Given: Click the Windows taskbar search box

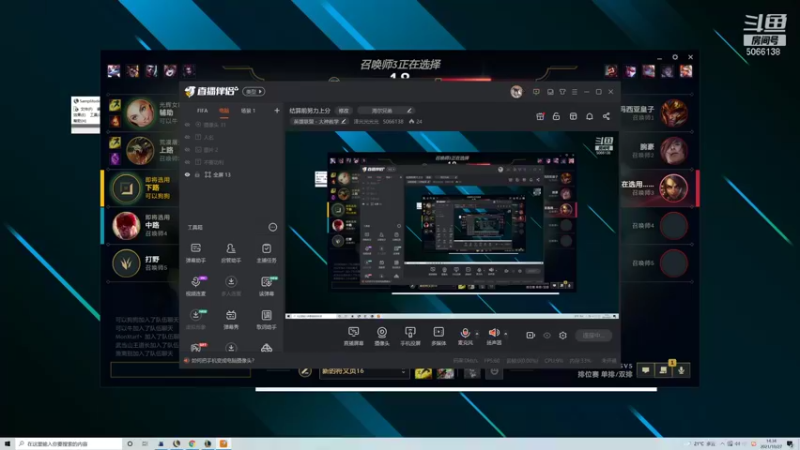Looking at the screenshot, I should point(69,444).
